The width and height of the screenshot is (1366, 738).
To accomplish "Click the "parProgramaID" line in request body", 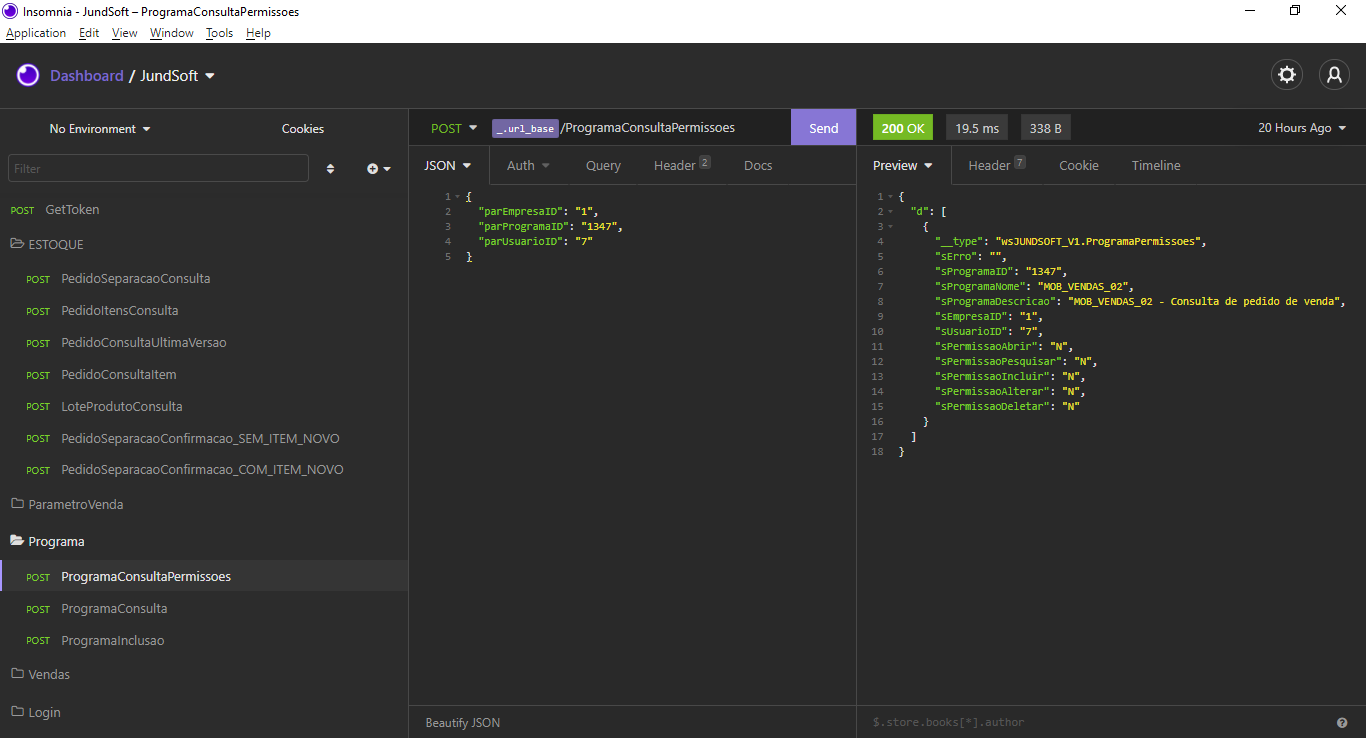I will click(551, 227).
